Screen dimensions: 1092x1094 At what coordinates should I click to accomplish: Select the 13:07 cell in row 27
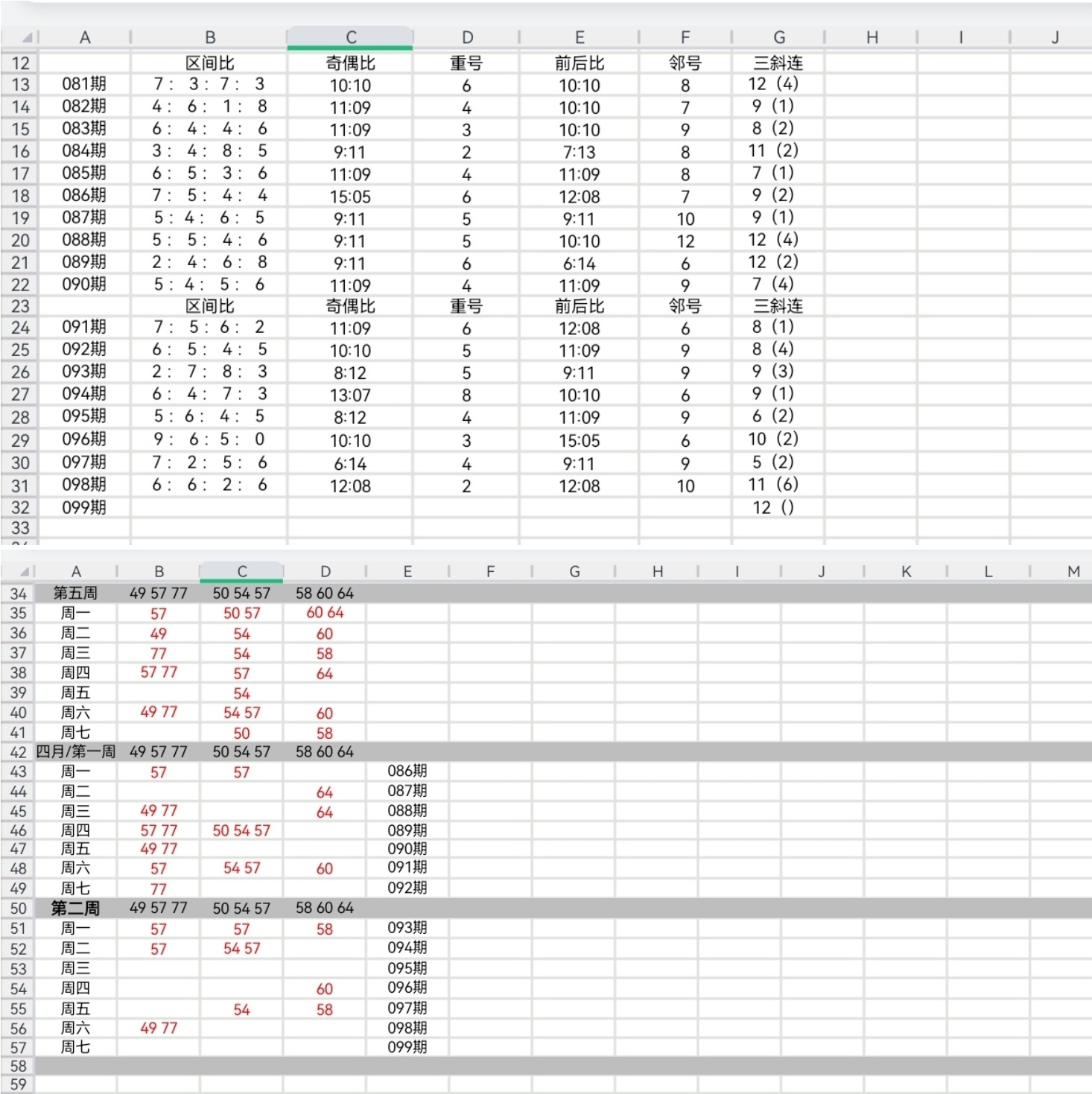(350, 395)
